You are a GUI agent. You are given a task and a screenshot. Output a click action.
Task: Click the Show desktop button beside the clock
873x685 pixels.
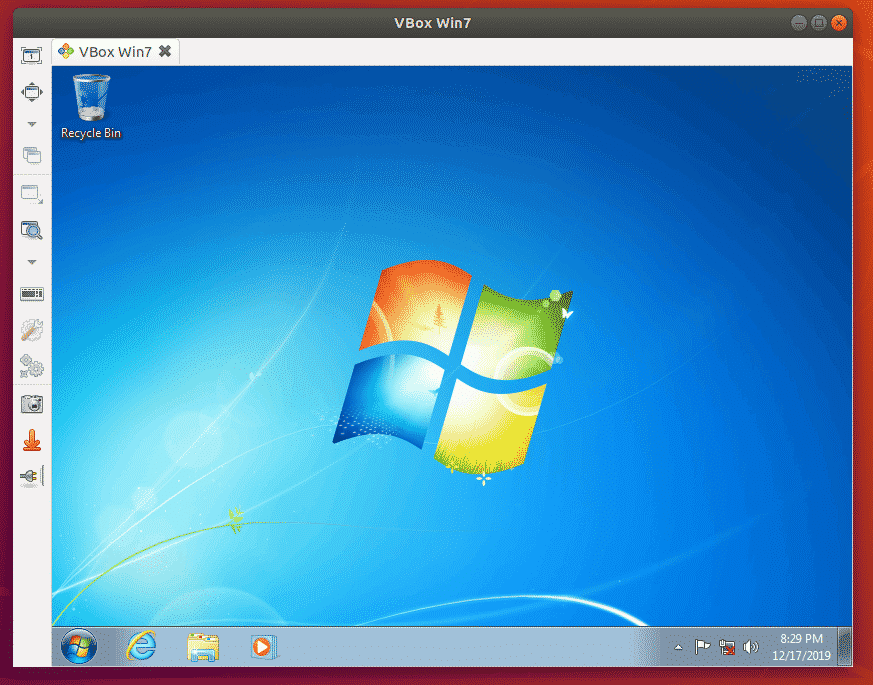click(845, 647)
